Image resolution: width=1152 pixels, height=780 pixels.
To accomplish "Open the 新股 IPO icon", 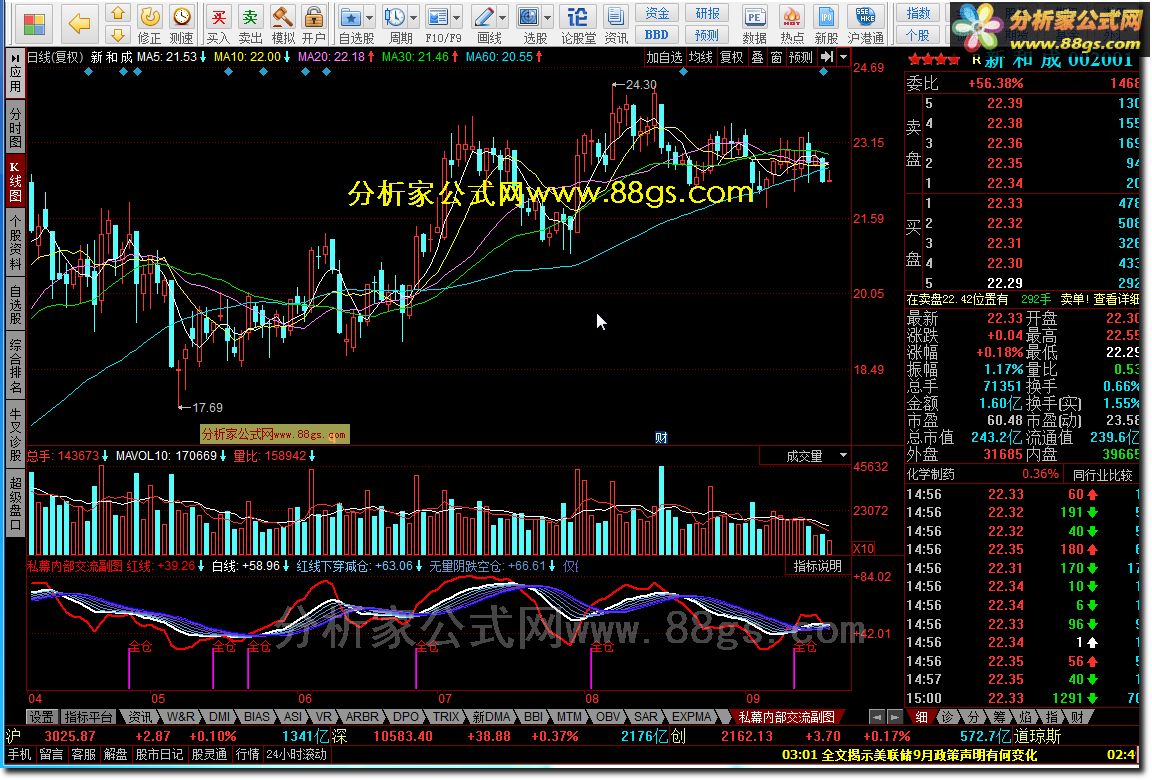I will coord(827,17).
